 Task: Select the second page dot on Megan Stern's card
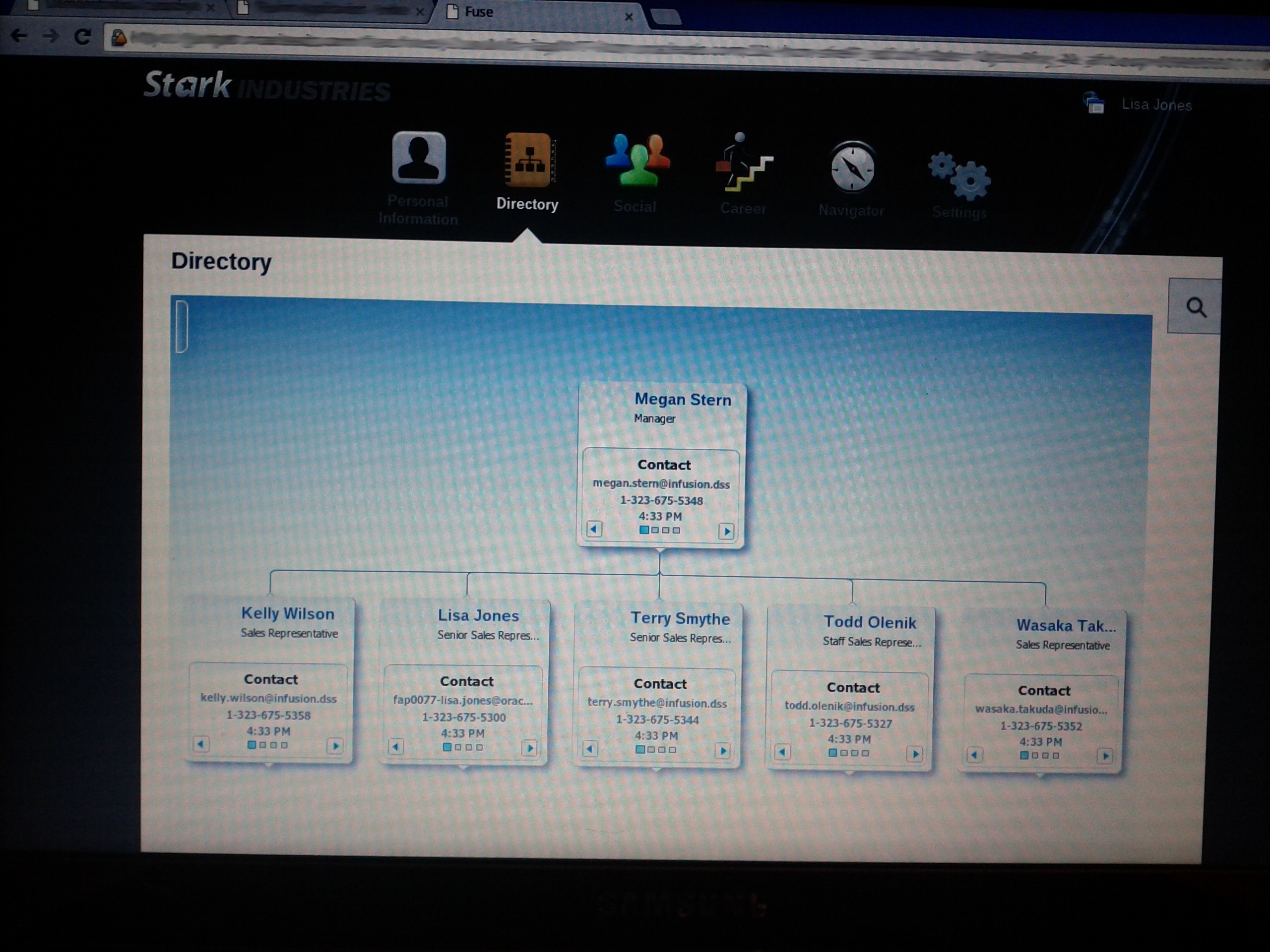tap(655, 530)
